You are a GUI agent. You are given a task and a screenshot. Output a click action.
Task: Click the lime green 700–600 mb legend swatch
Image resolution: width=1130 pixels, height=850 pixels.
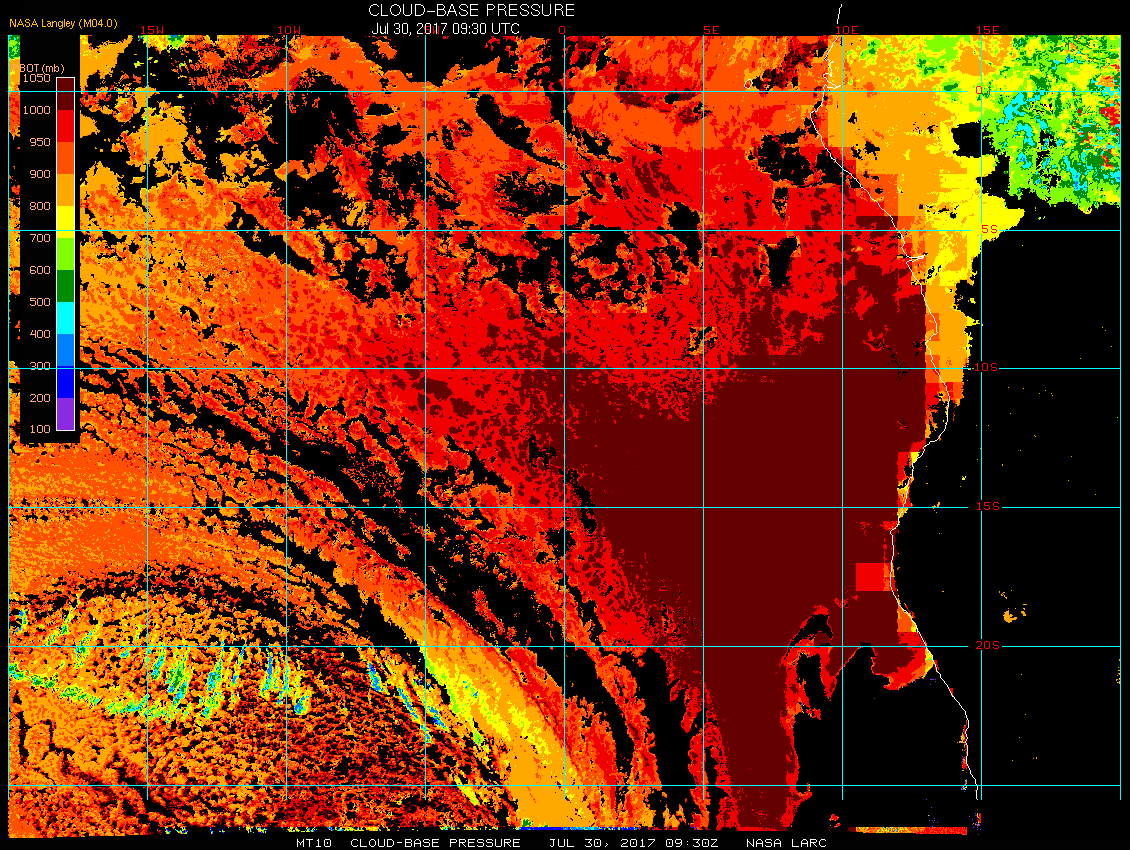tap(66, 254)
